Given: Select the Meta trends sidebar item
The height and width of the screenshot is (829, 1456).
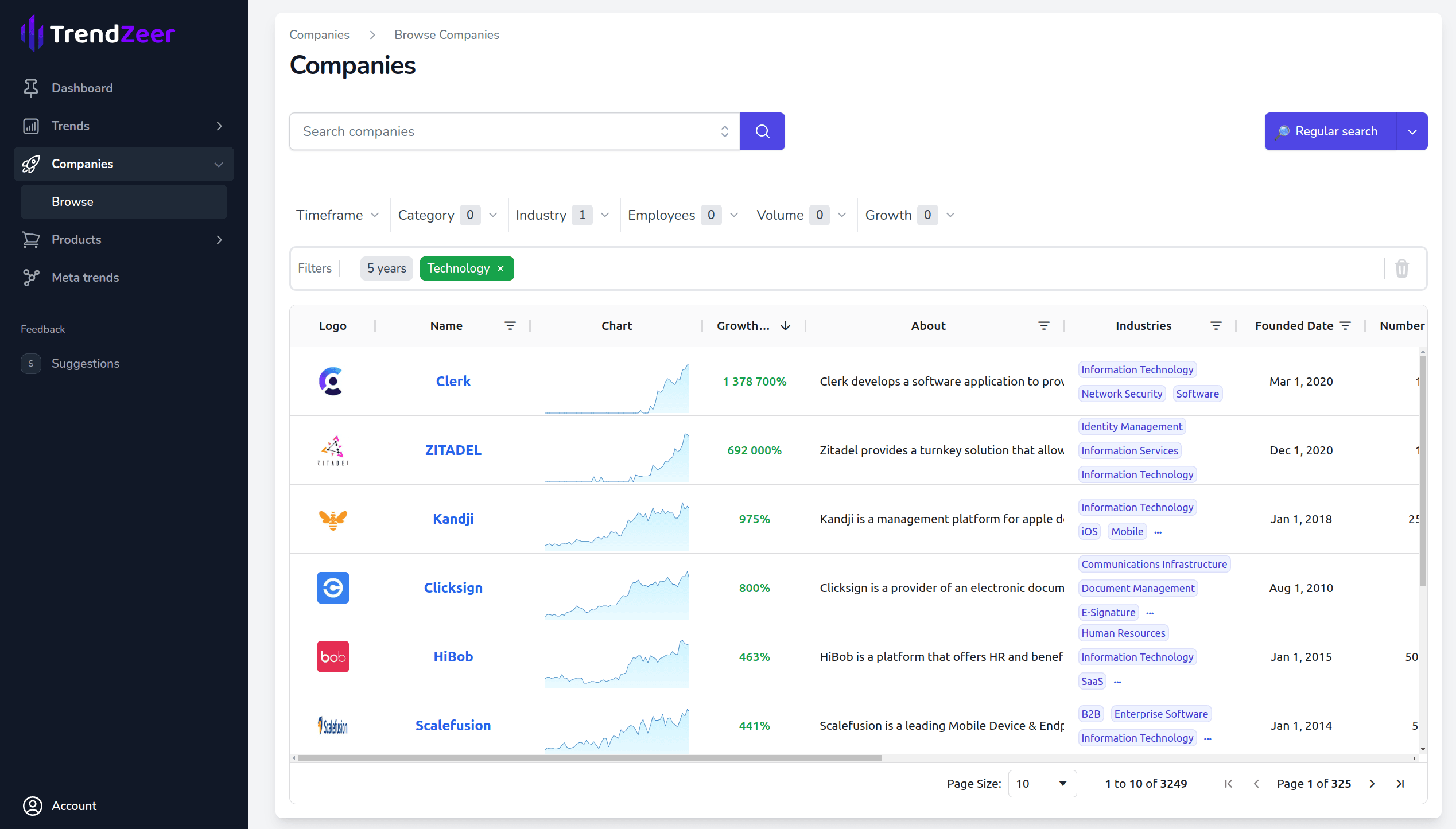Looking at the screenshot, I should [85, 277].
